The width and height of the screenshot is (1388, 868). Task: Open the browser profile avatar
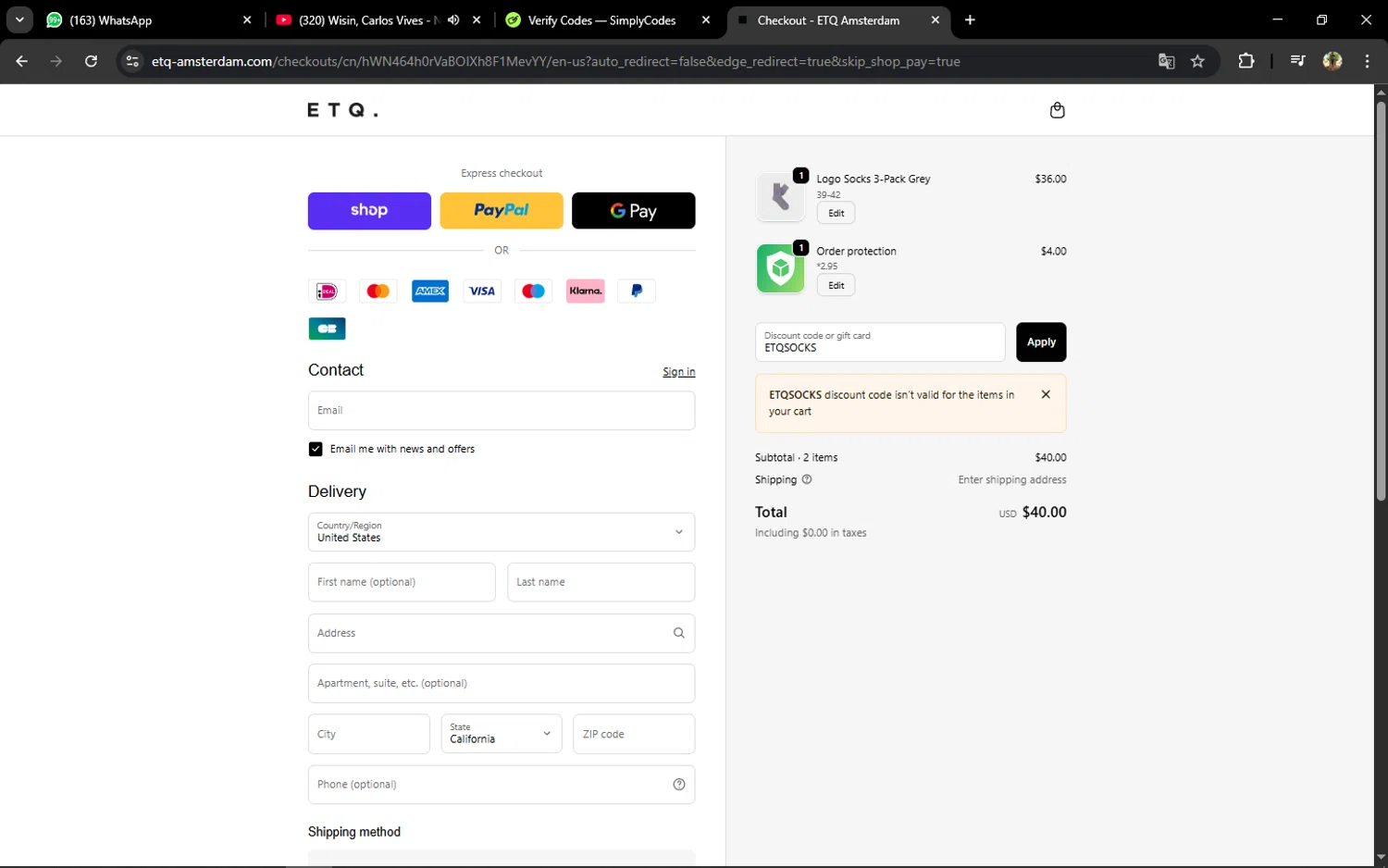click(x=1332, y=61)
